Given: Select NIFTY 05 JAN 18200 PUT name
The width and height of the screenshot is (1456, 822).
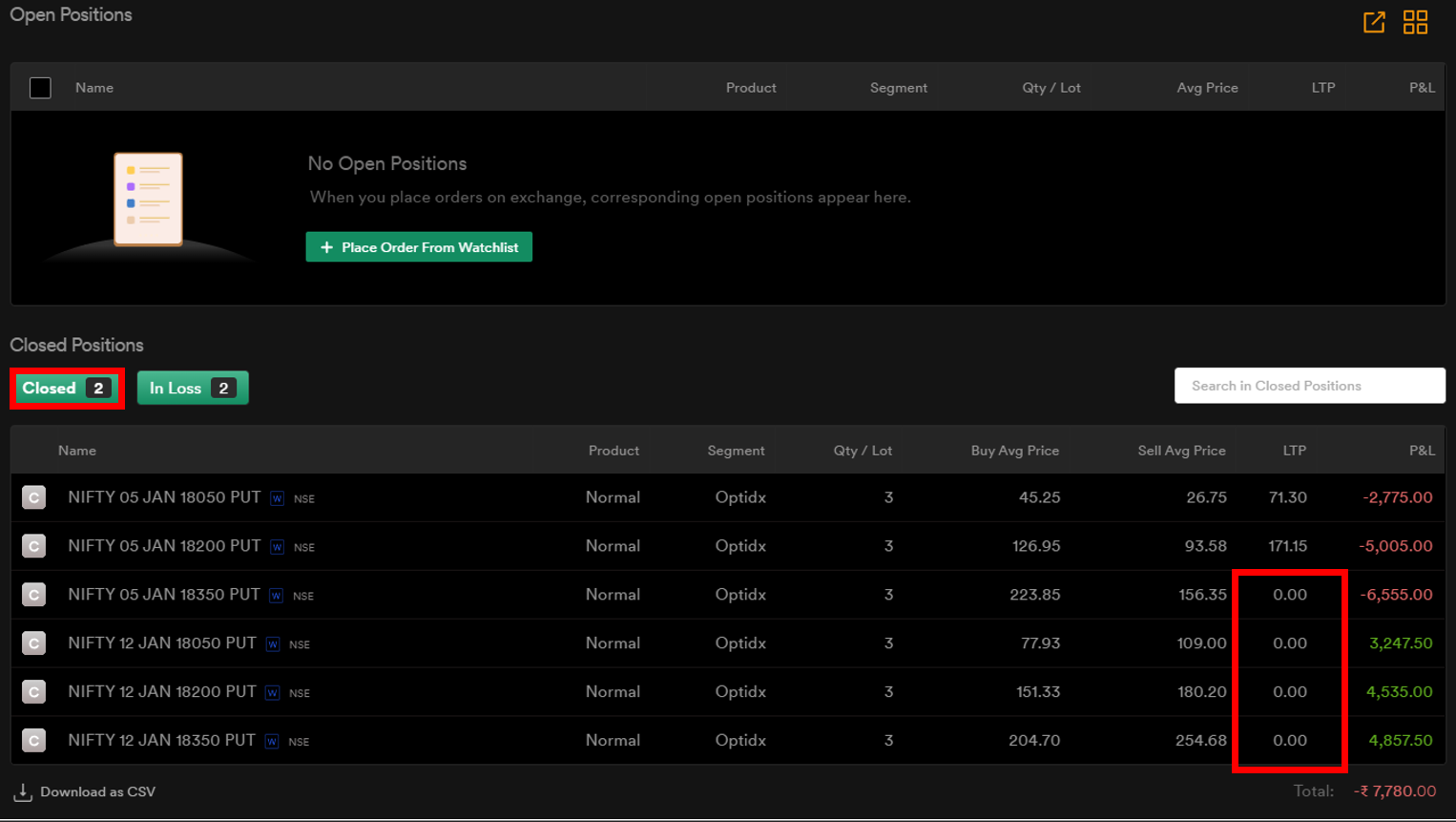Looking at the screenshot, I should [x=164, y=546].
